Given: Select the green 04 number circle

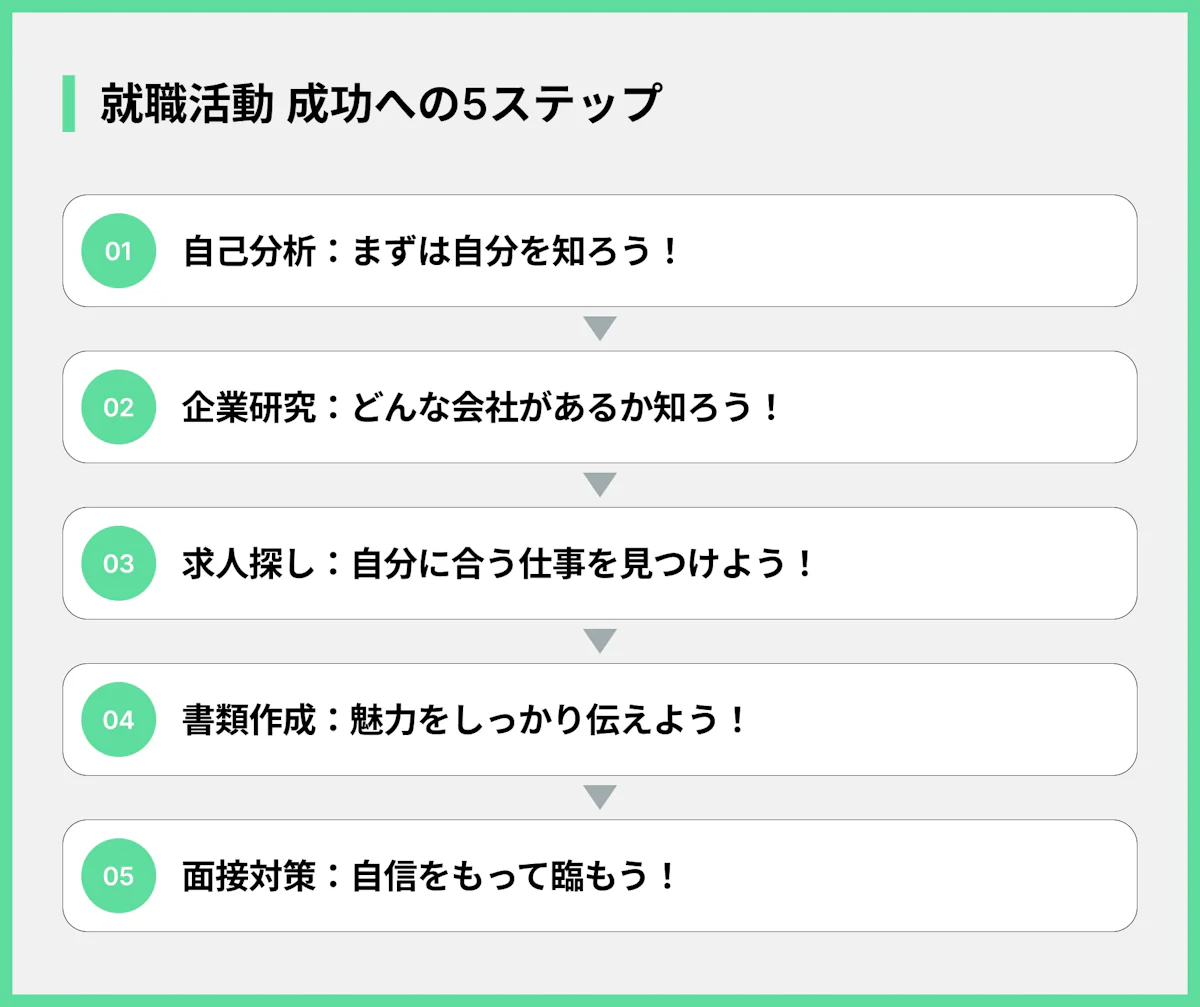Looking at the screenshot, I should tap(118, 719).
